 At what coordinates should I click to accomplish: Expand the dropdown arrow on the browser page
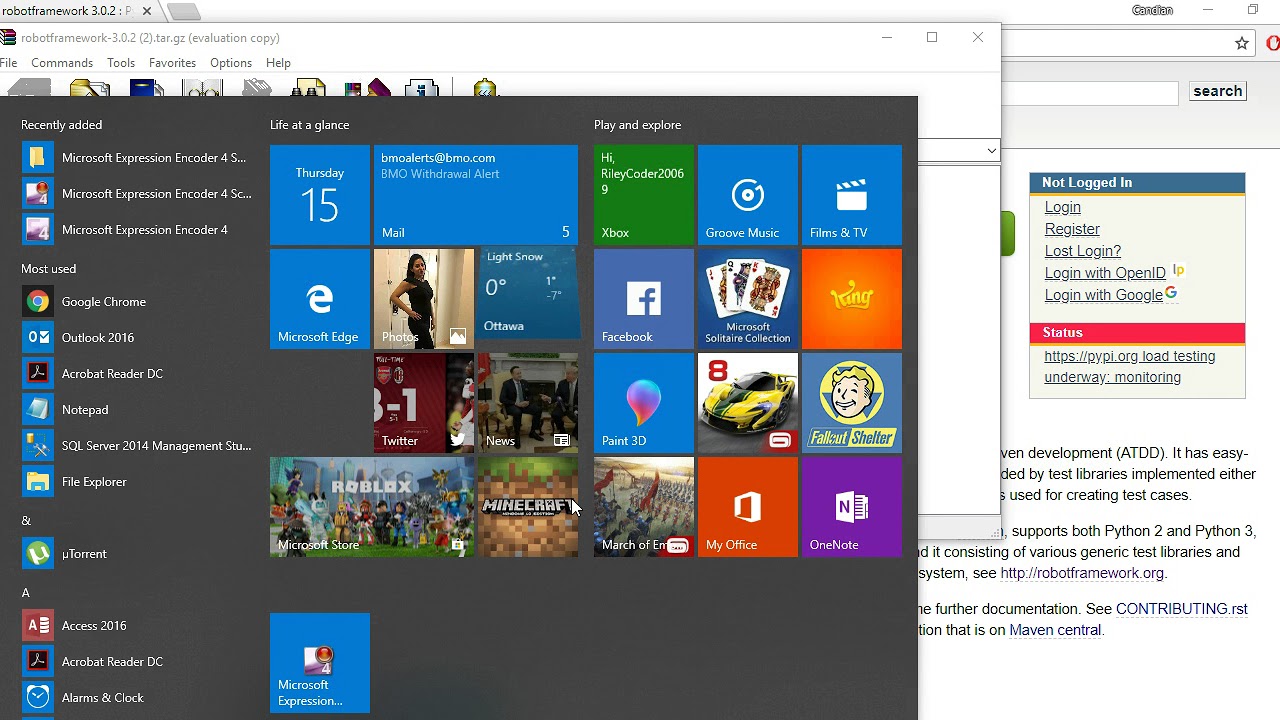pos(991,150)
